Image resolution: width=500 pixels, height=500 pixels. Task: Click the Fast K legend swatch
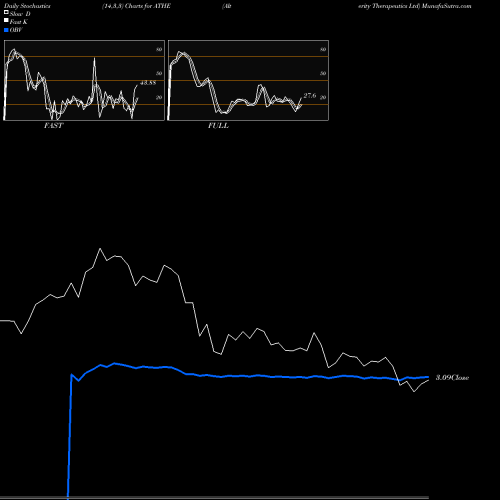point(6,20)
